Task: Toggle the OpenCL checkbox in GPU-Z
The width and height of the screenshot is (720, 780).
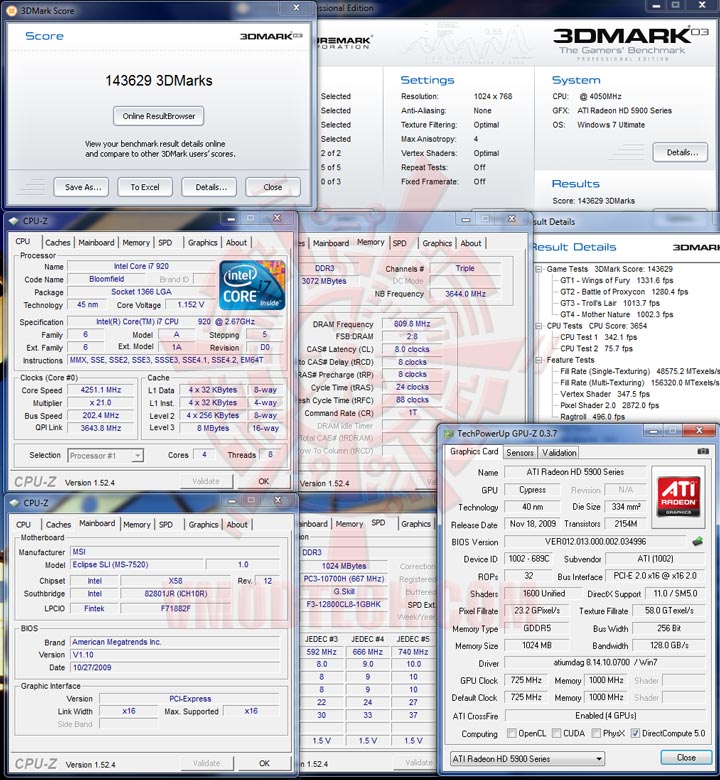Action: pos(511,733)
